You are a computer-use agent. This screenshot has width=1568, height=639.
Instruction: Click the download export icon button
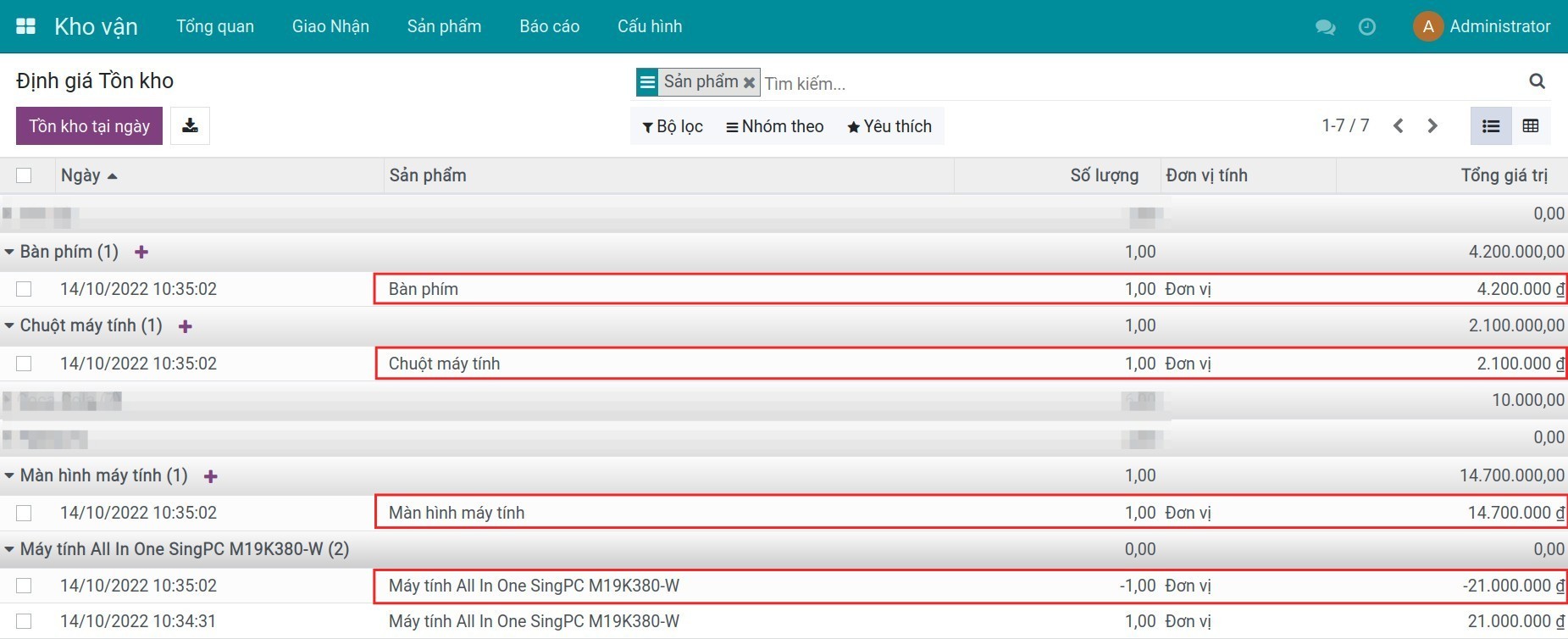coord(190,126)
